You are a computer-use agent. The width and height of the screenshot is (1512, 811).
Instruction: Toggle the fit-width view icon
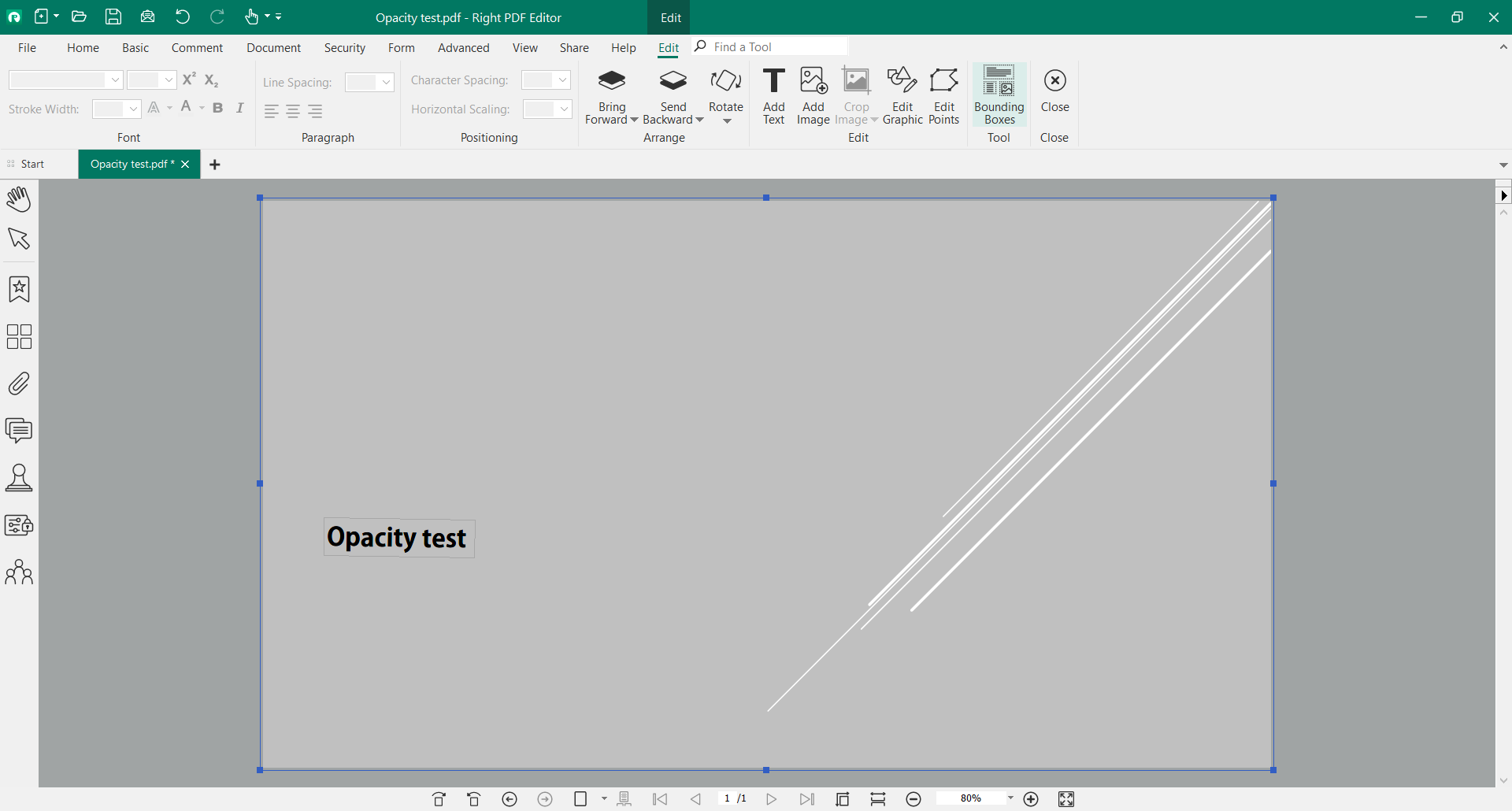(878, 799)
